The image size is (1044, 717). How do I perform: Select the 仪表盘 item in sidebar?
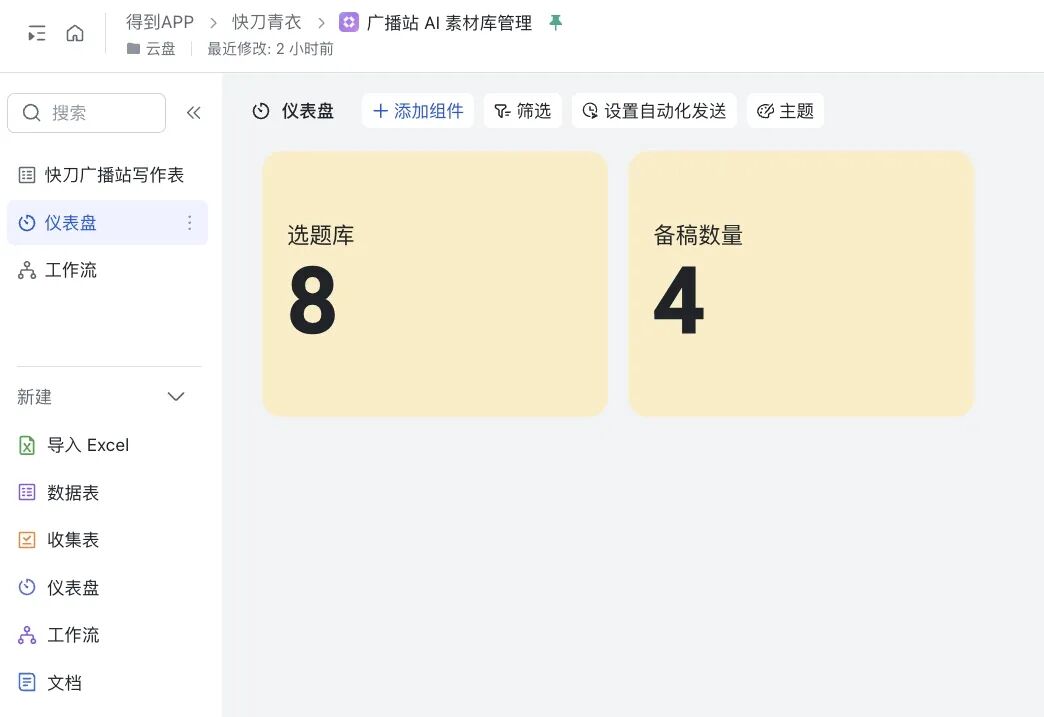(x=107, y=222)
